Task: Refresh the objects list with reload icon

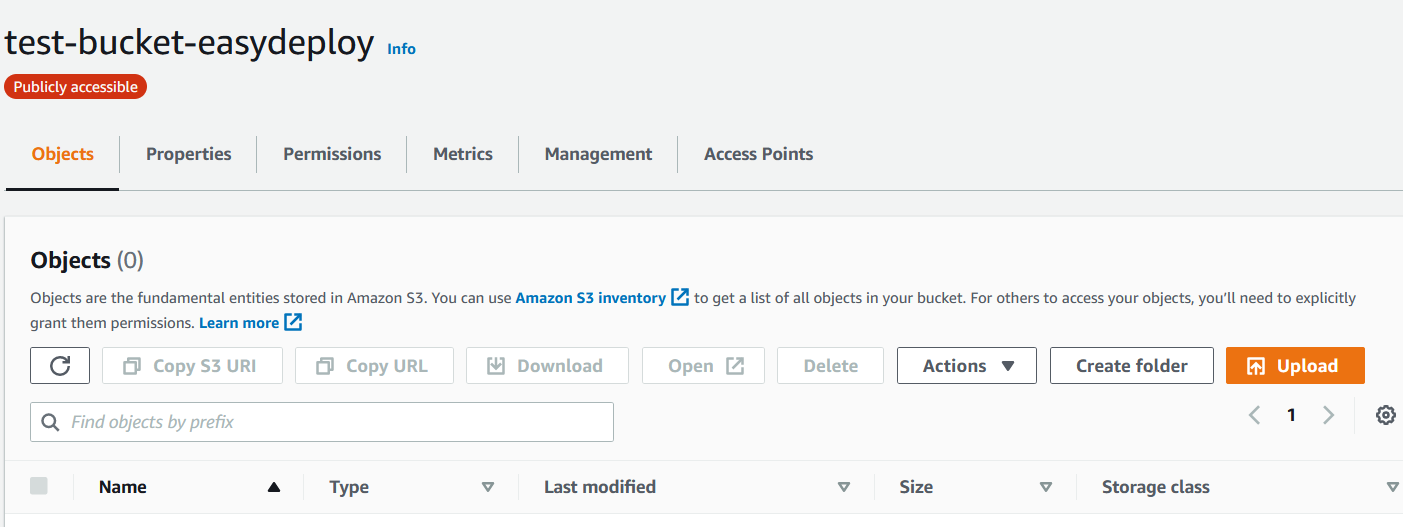Action: point(60,366)
